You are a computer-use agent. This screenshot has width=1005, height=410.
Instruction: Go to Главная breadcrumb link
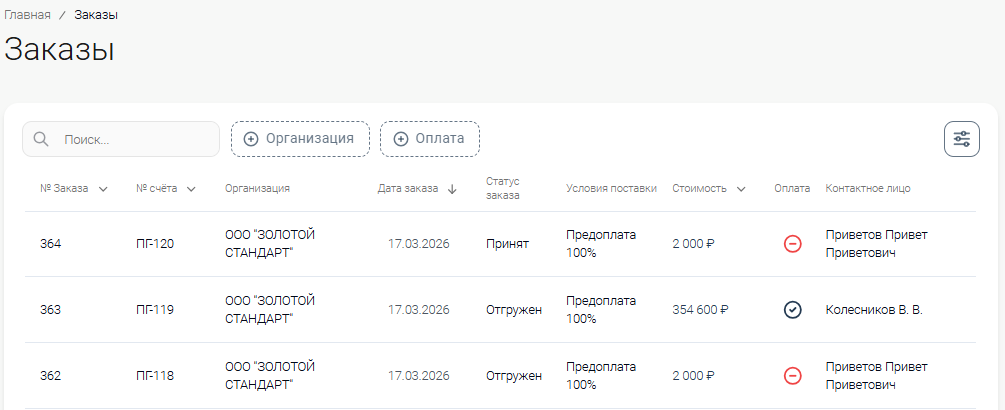[27, 15]
